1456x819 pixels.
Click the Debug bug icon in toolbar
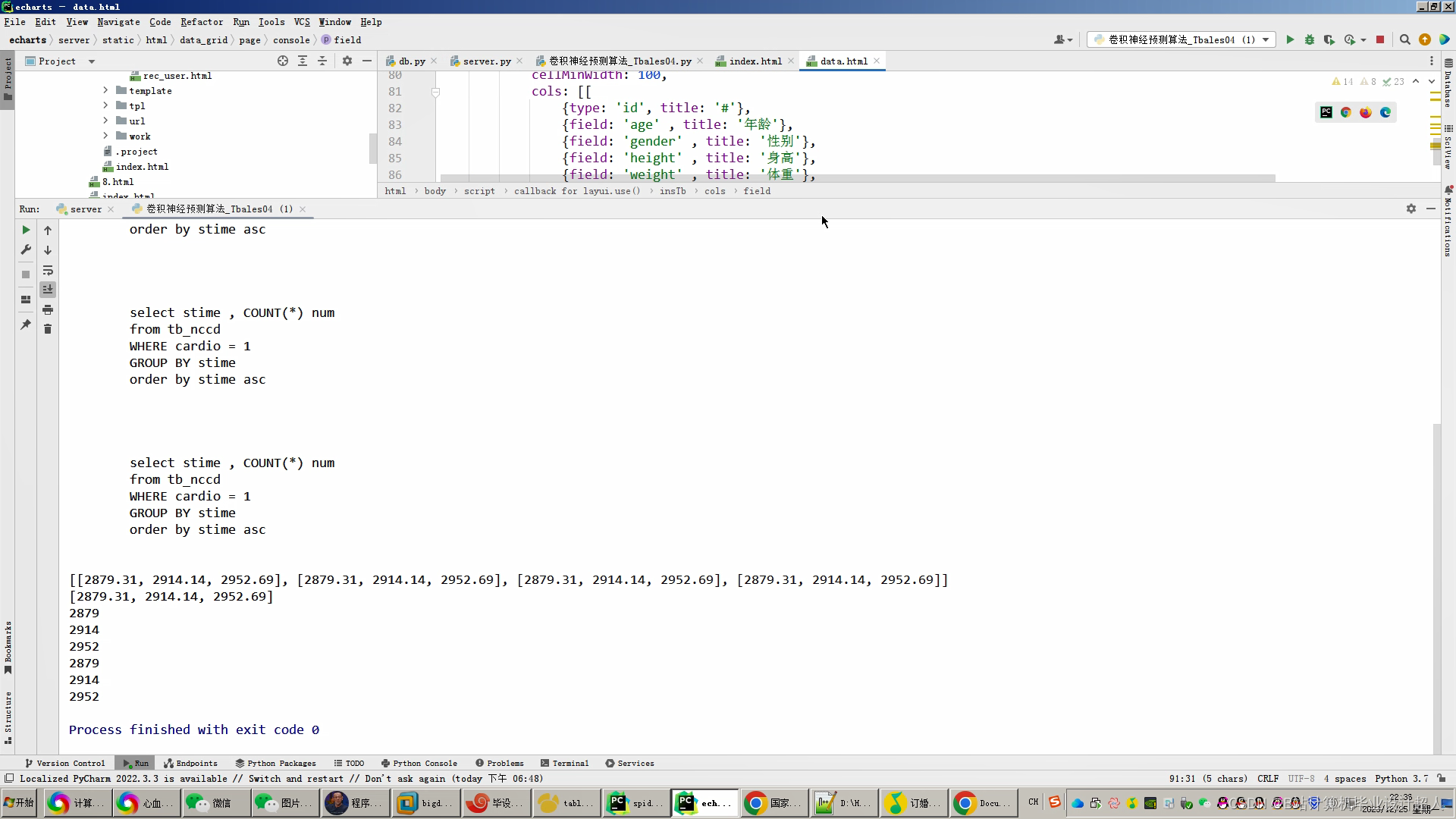point(1310,39)
